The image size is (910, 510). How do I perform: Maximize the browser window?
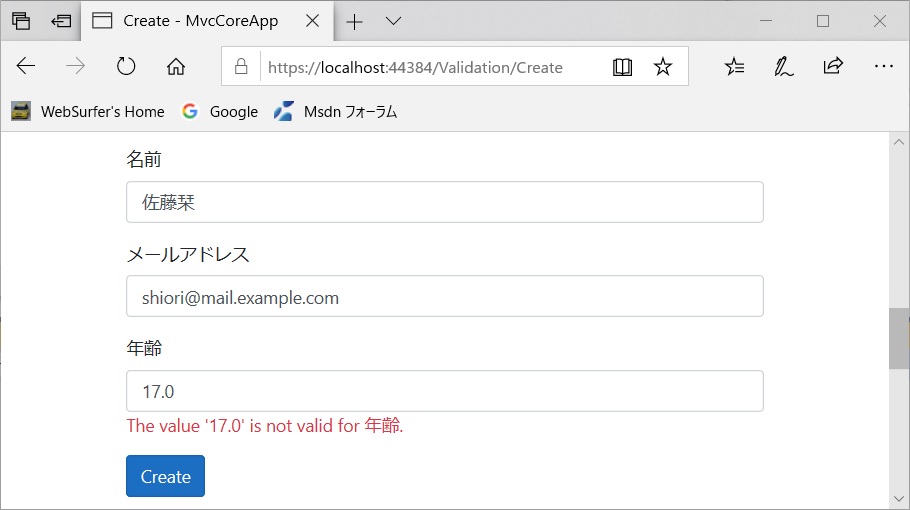pyautogui.click(x=823, y=21)
